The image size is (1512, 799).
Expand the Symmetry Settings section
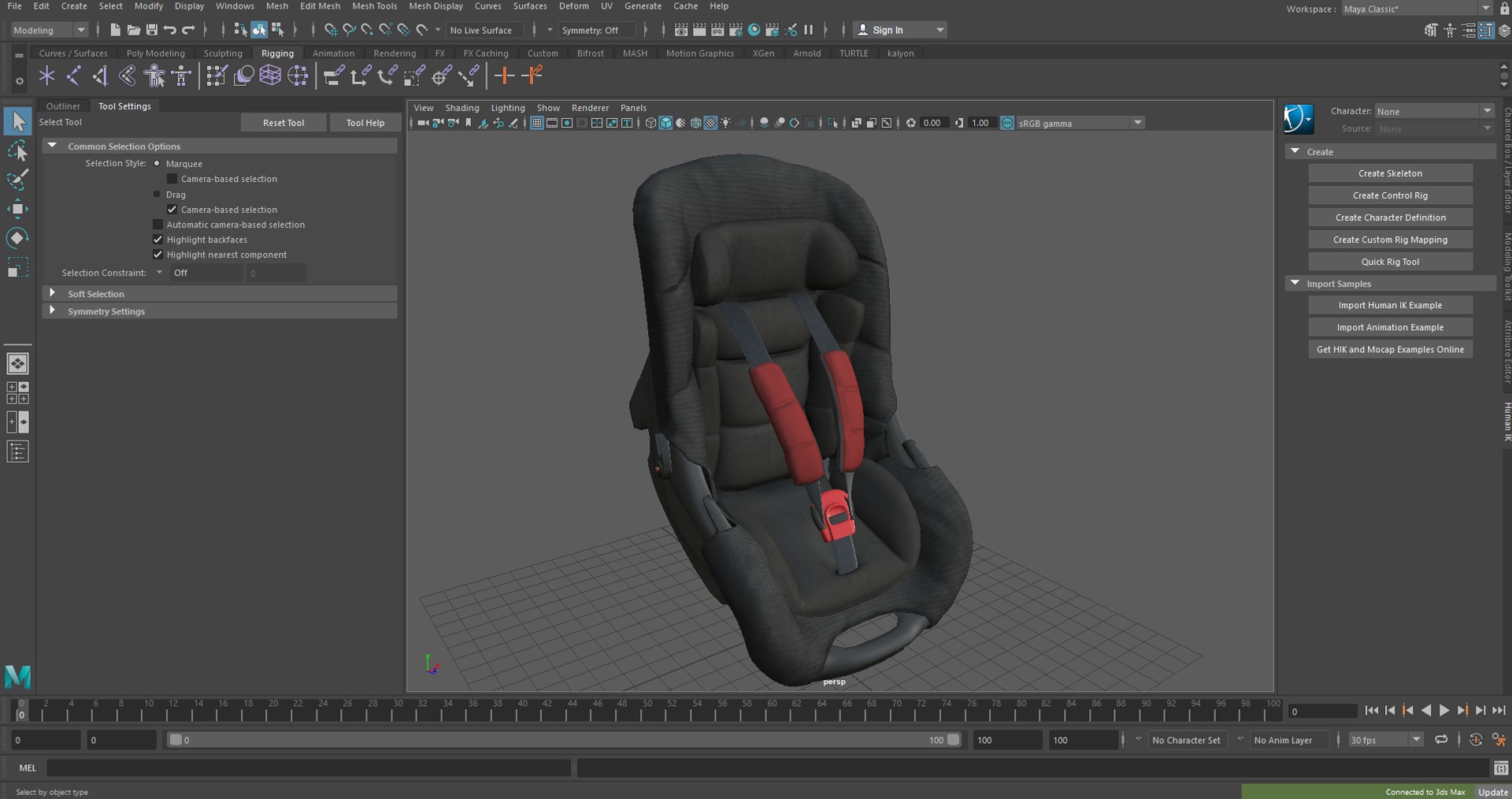(52, 310)
